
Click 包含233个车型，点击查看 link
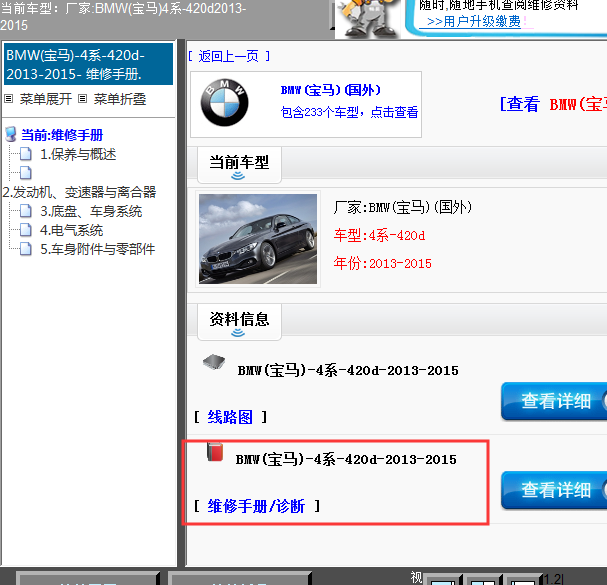[x=349, y=112]
